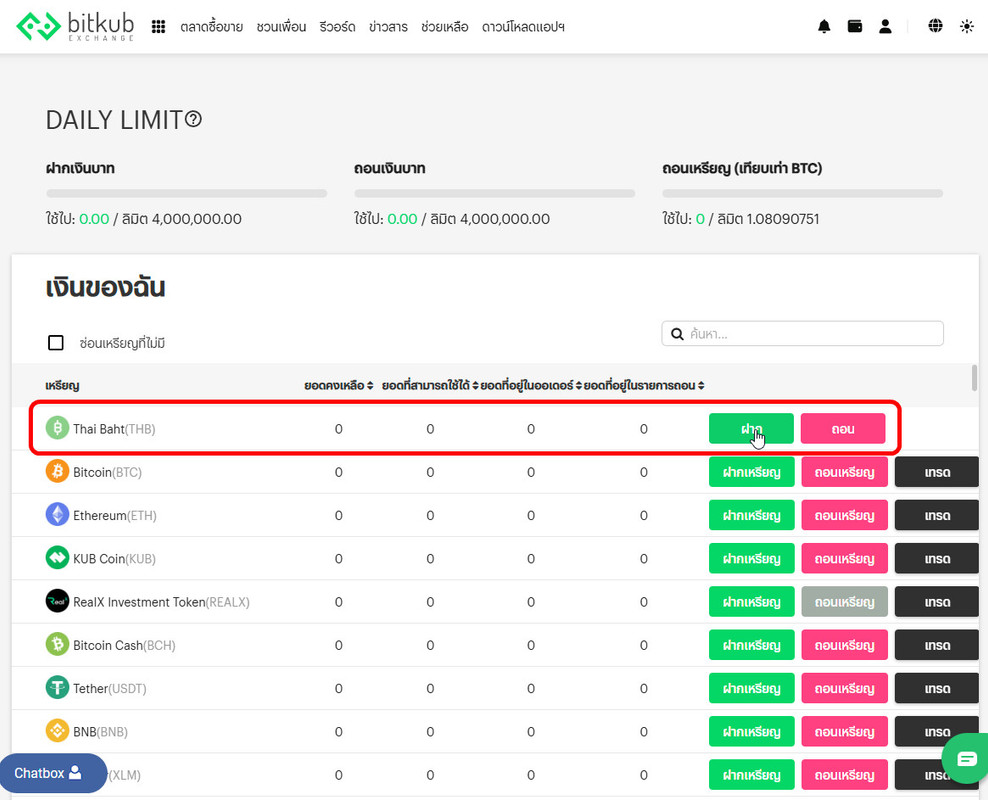Open notifications bell icon

coord(824,26)
